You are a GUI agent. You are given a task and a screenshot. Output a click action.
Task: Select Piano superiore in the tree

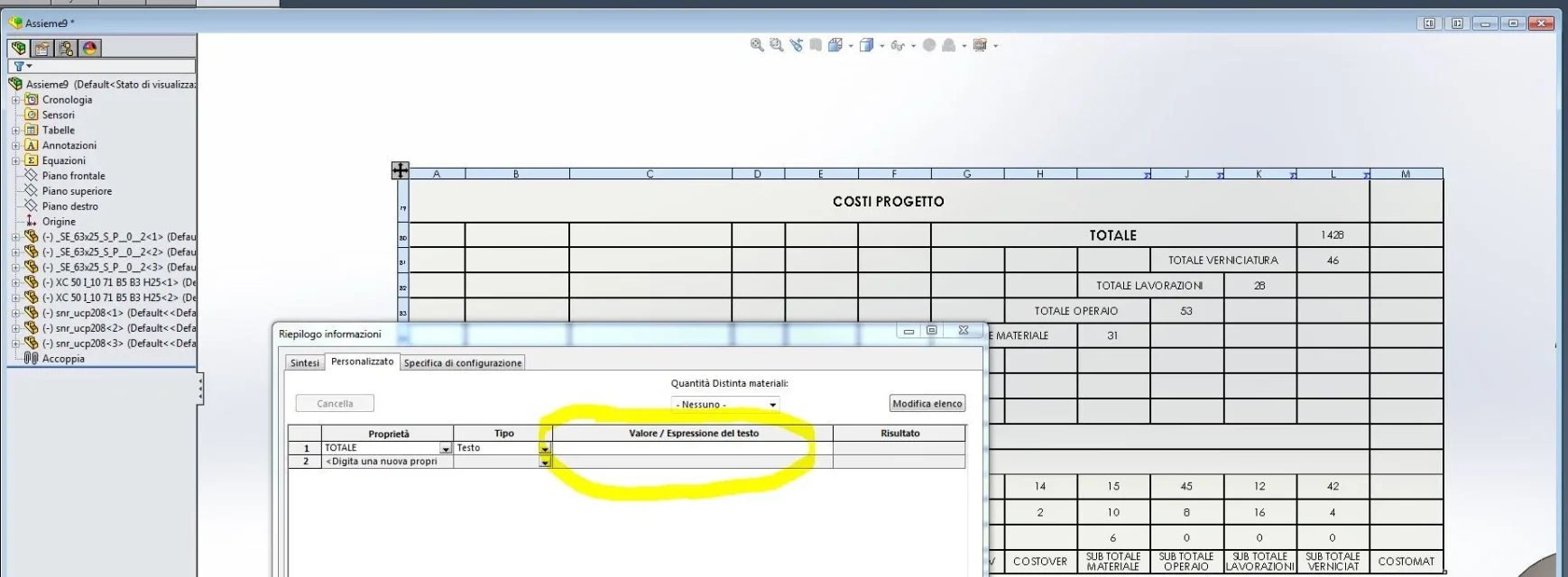tap(77, 191)
